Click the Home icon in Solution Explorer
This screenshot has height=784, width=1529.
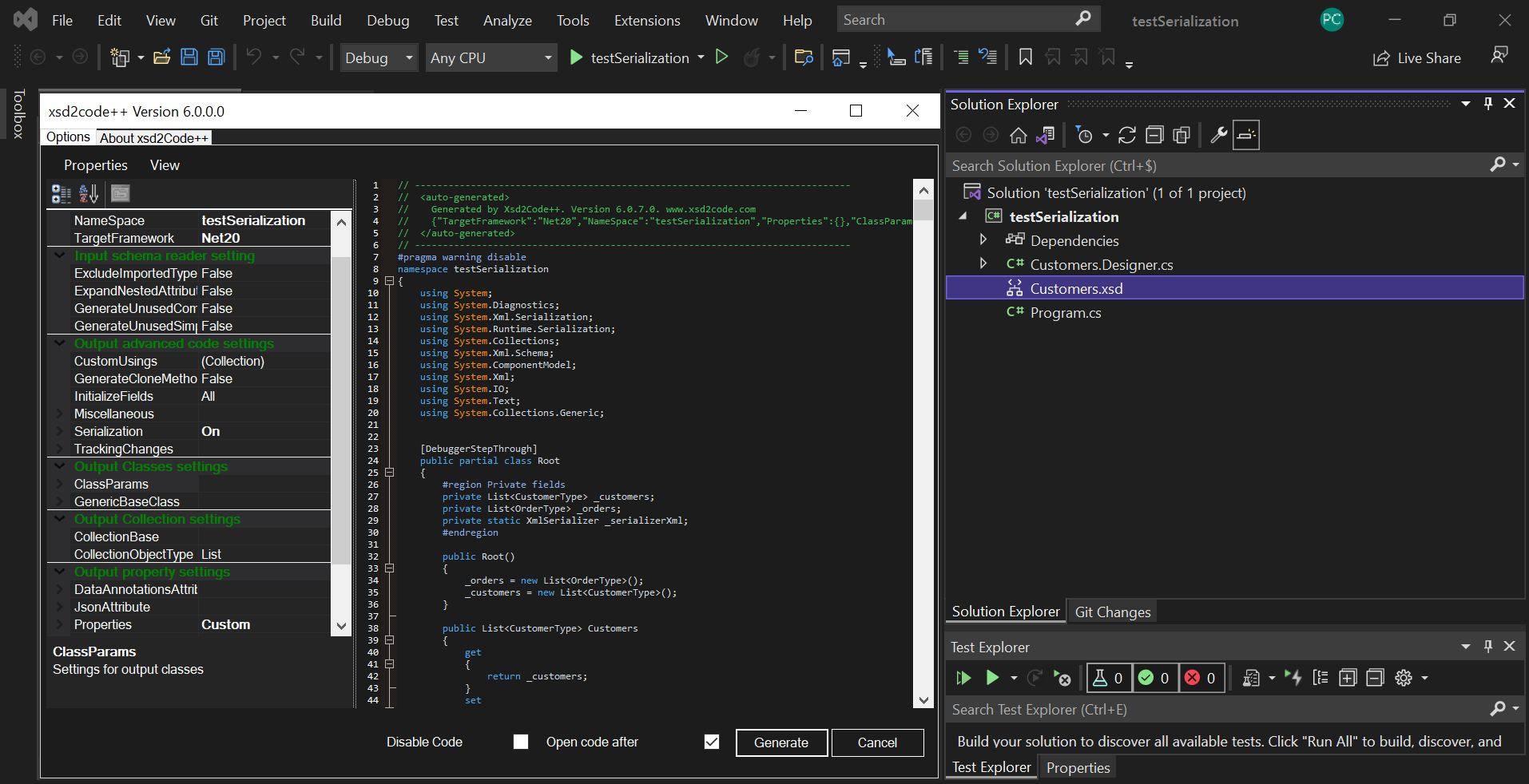coord(1019,136)
